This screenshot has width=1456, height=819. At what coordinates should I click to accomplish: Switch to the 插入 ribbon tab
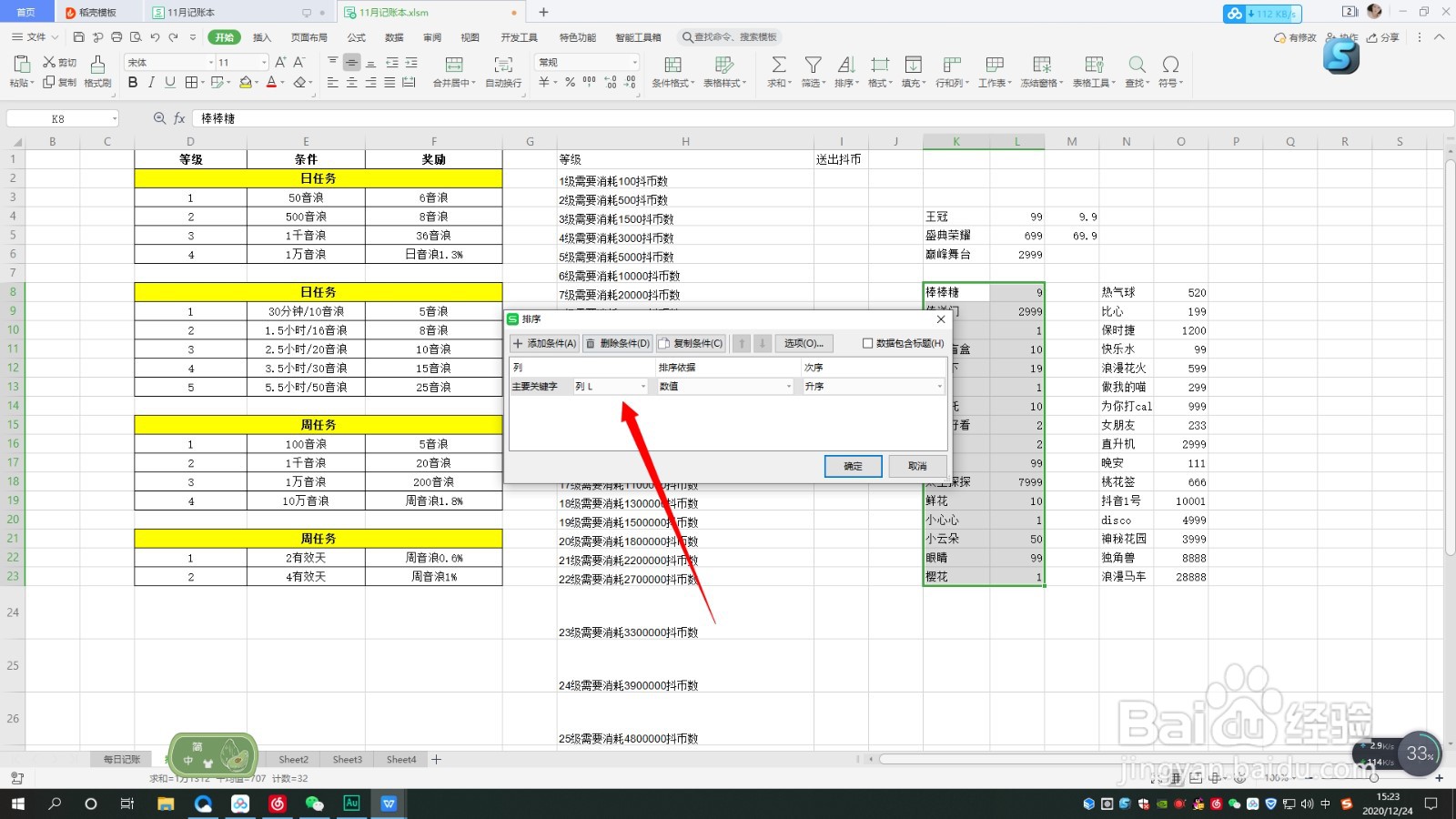[x=261, y=37]
